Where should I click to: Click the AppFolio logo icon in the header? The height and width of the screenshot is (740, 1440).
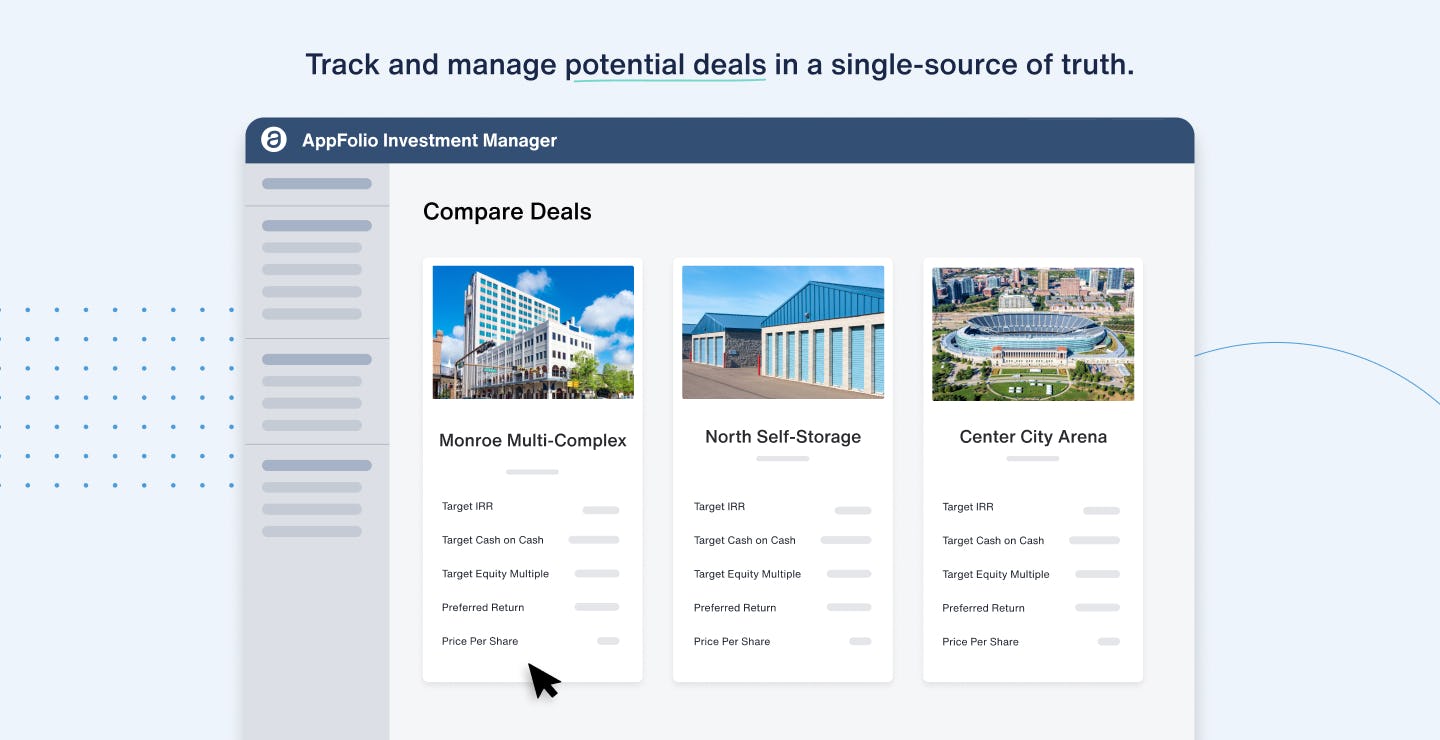coord(276,140)
